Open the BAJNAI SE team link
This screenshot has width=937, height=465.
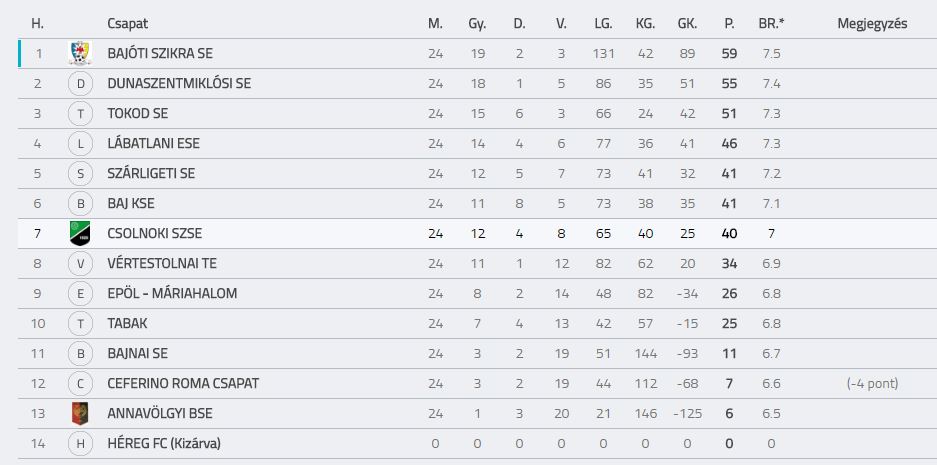[137, 353]
